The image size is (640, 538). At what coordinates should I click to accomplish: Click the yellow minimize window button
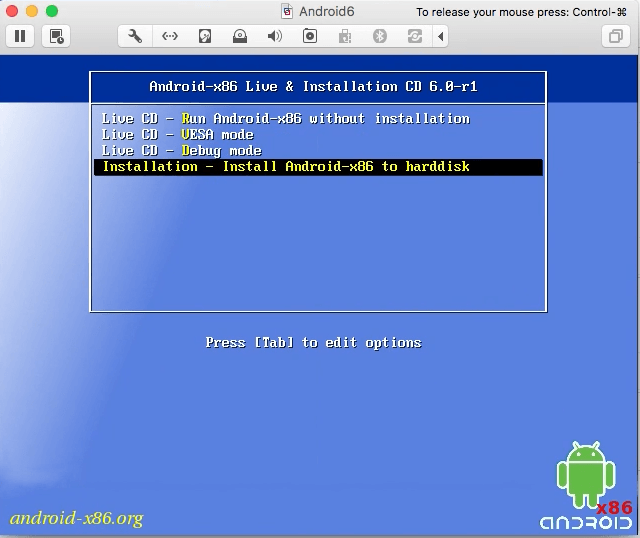(x=32, y=11)
